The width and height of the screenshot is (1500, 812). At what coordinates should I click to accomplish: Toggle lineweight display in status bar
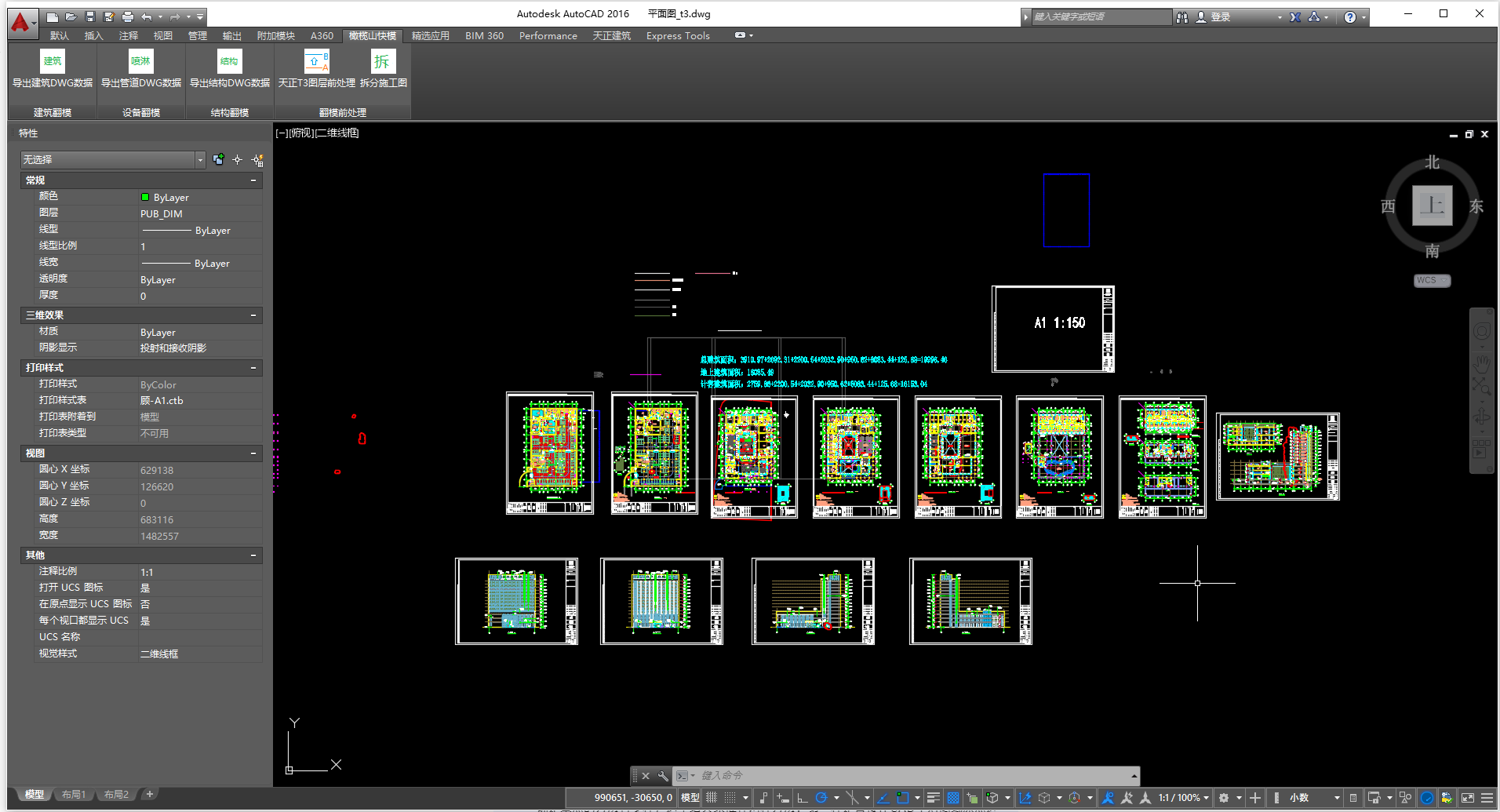934,798
